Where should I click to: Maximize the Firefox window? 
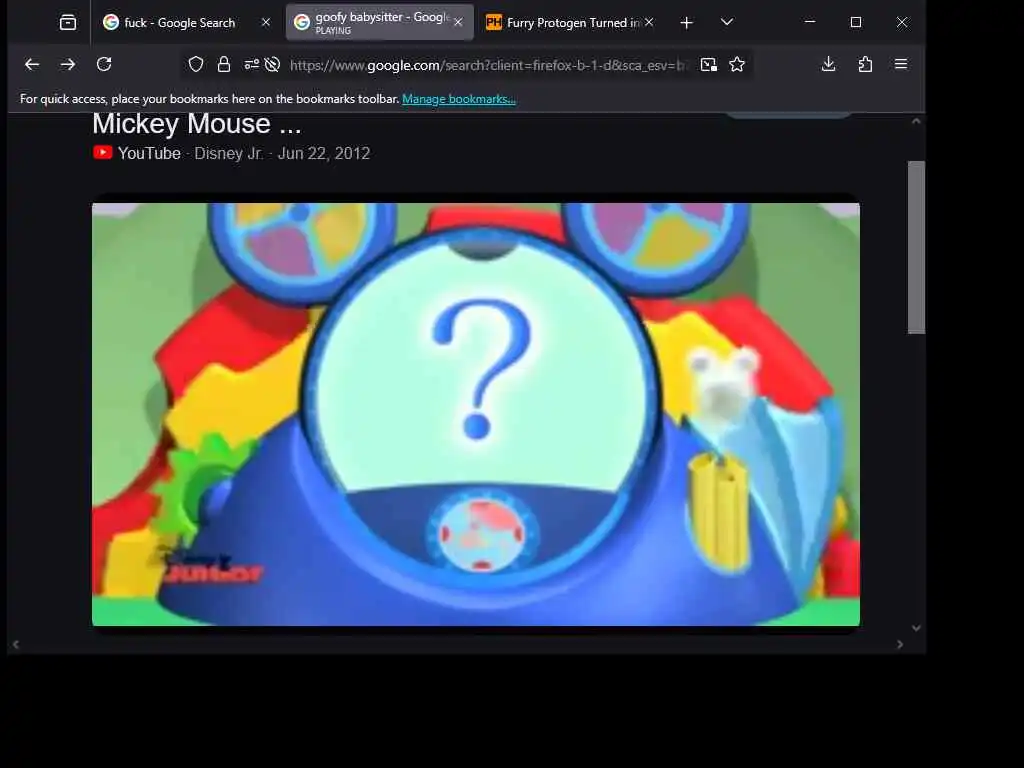(856, 22)
